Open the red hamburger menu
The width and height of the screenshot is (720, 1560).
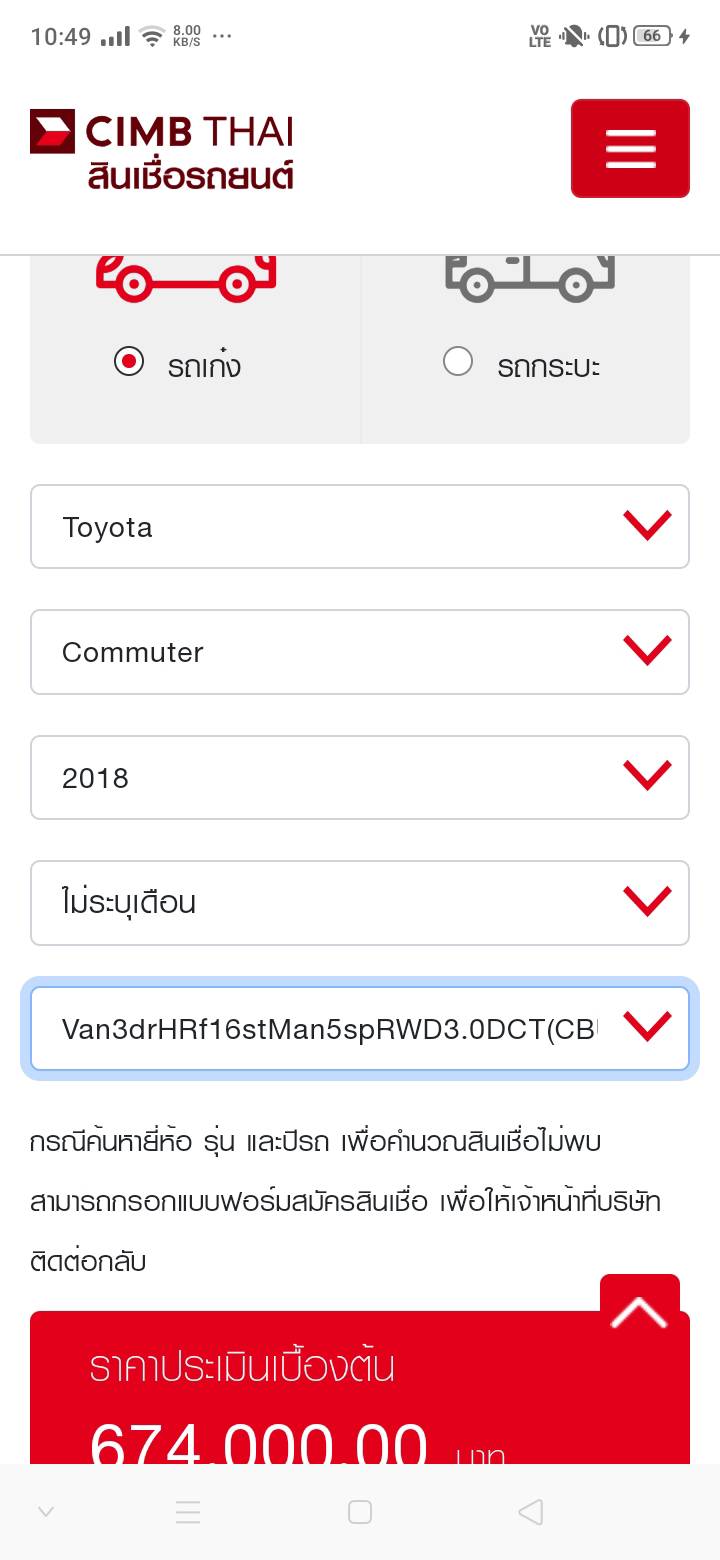click(x=630, y=148)
